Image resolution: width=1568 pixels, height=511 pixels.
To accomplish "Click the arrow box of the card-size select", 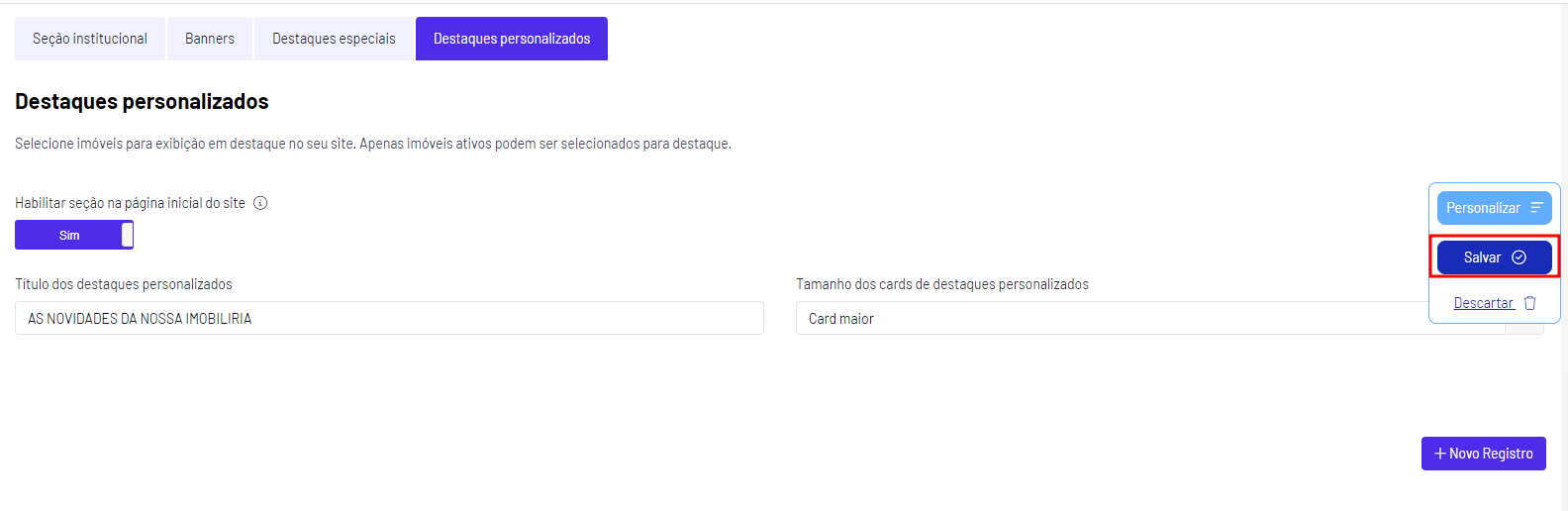I will 1524,328.
